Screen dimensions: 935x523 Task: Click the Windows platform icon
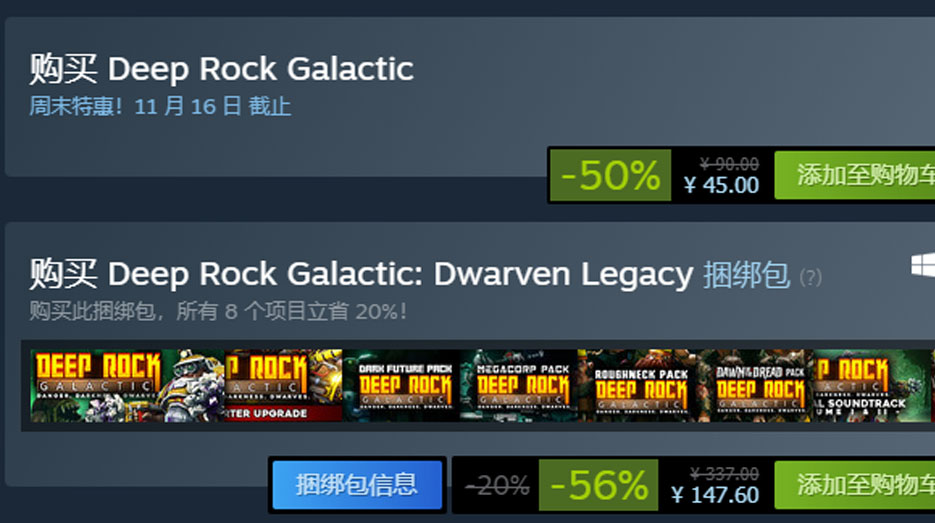(923, 265)
